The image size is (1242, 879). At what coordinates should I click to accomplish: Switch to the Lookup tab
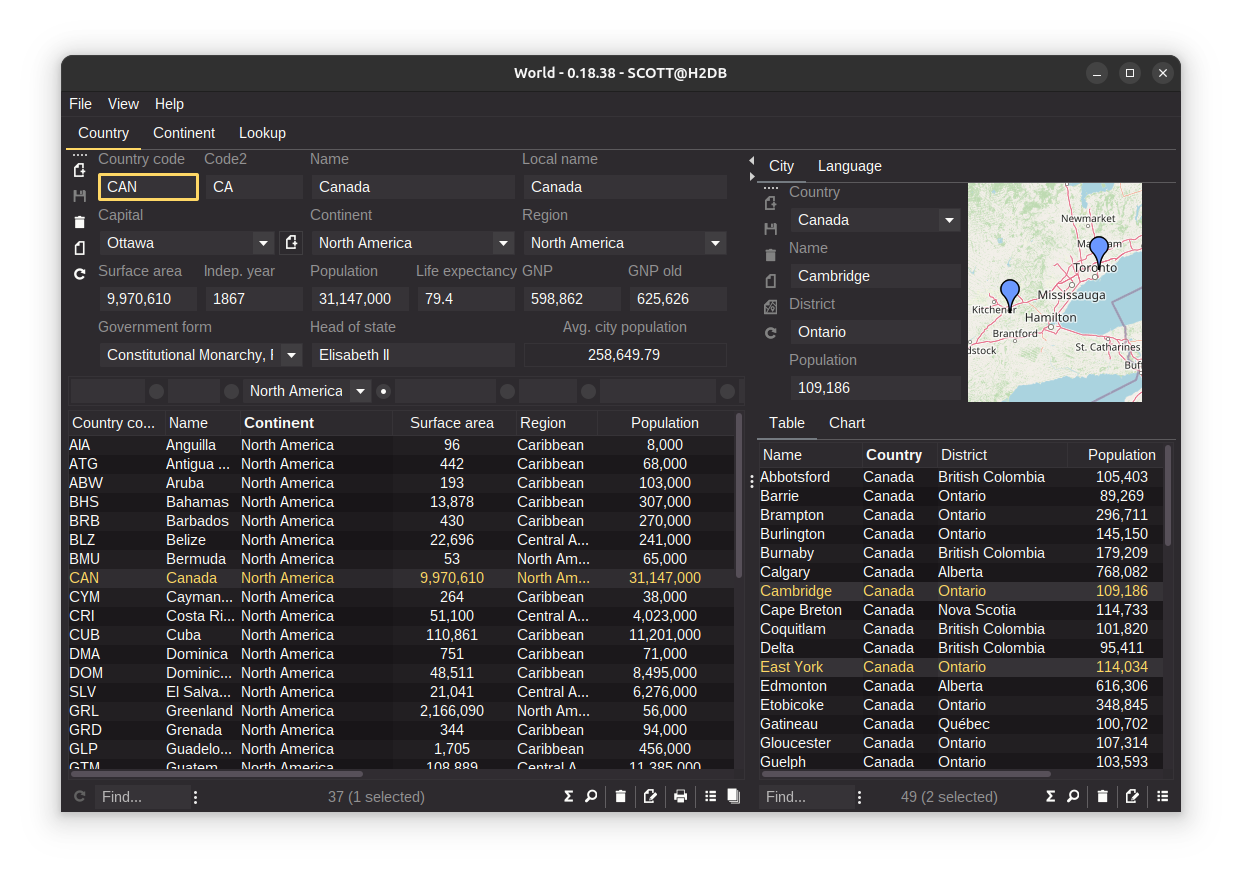(x=262, y=133)
